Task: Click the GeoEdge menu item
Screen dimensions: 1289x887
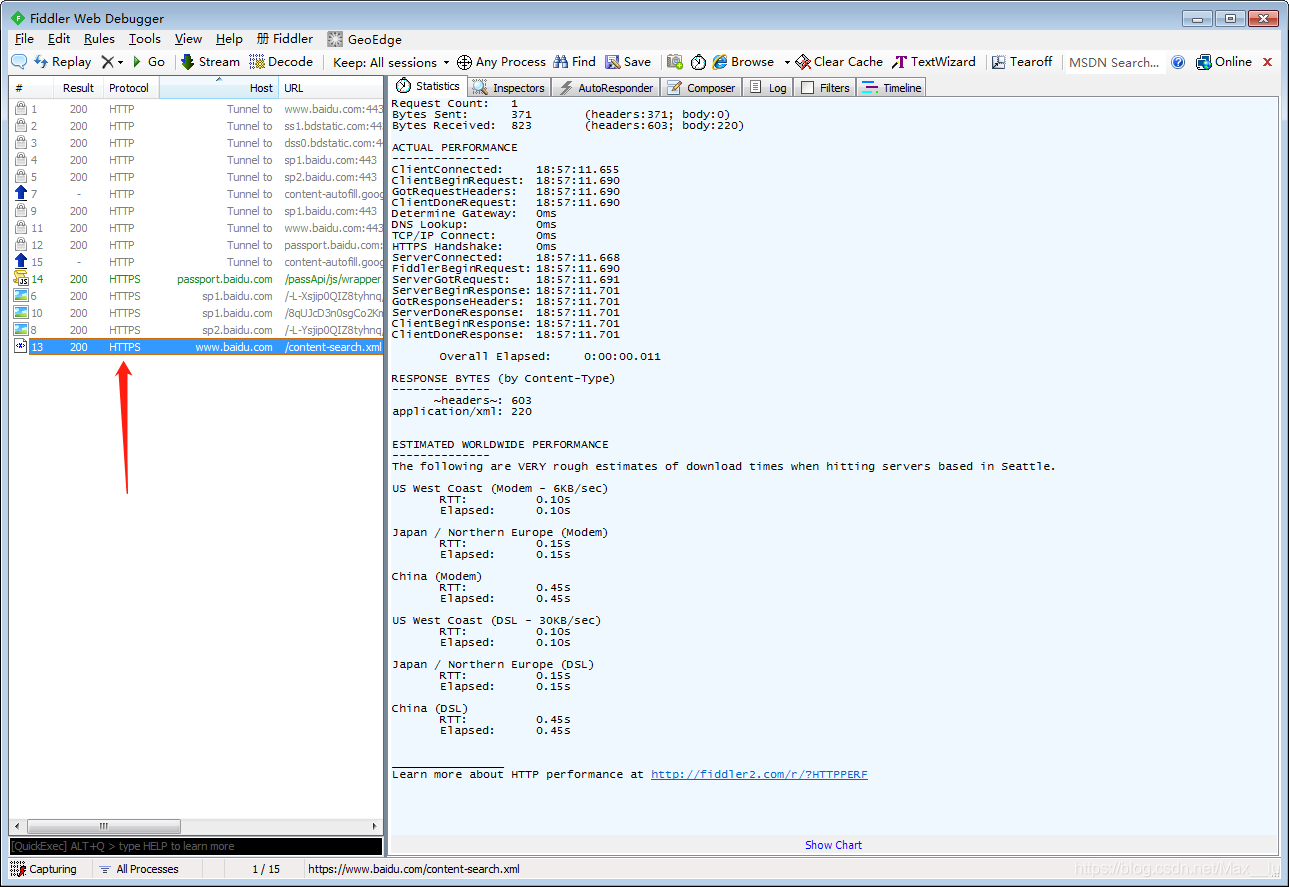Action: tap(365, 39)
